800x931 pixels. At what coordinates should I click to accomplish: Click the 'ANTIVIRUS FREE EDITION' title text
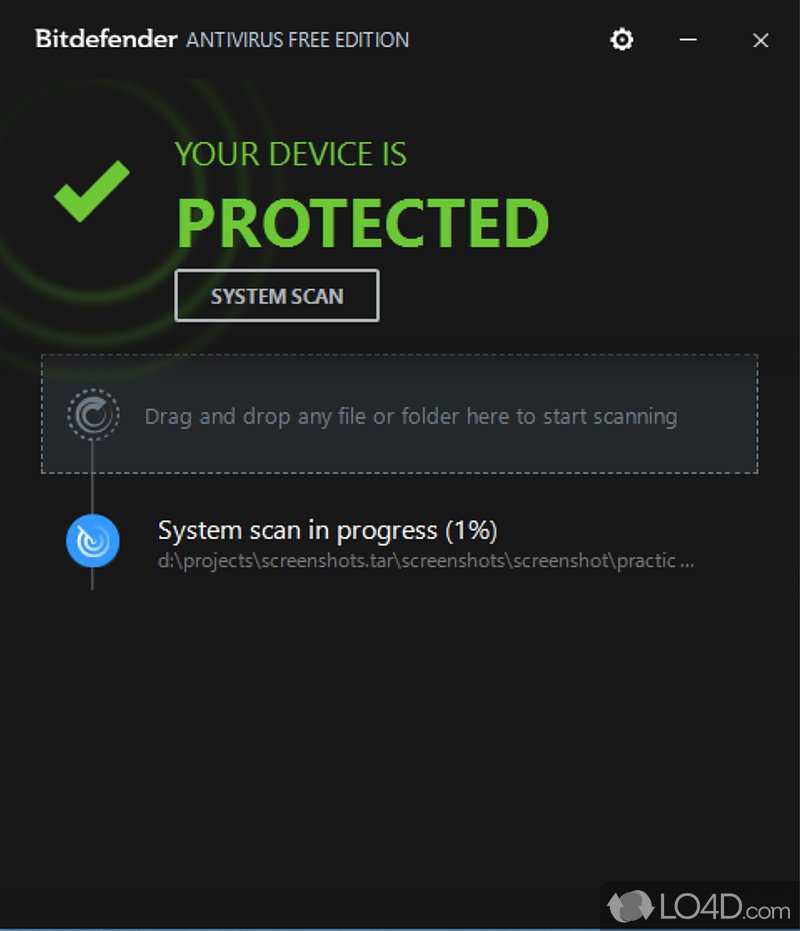297,40
